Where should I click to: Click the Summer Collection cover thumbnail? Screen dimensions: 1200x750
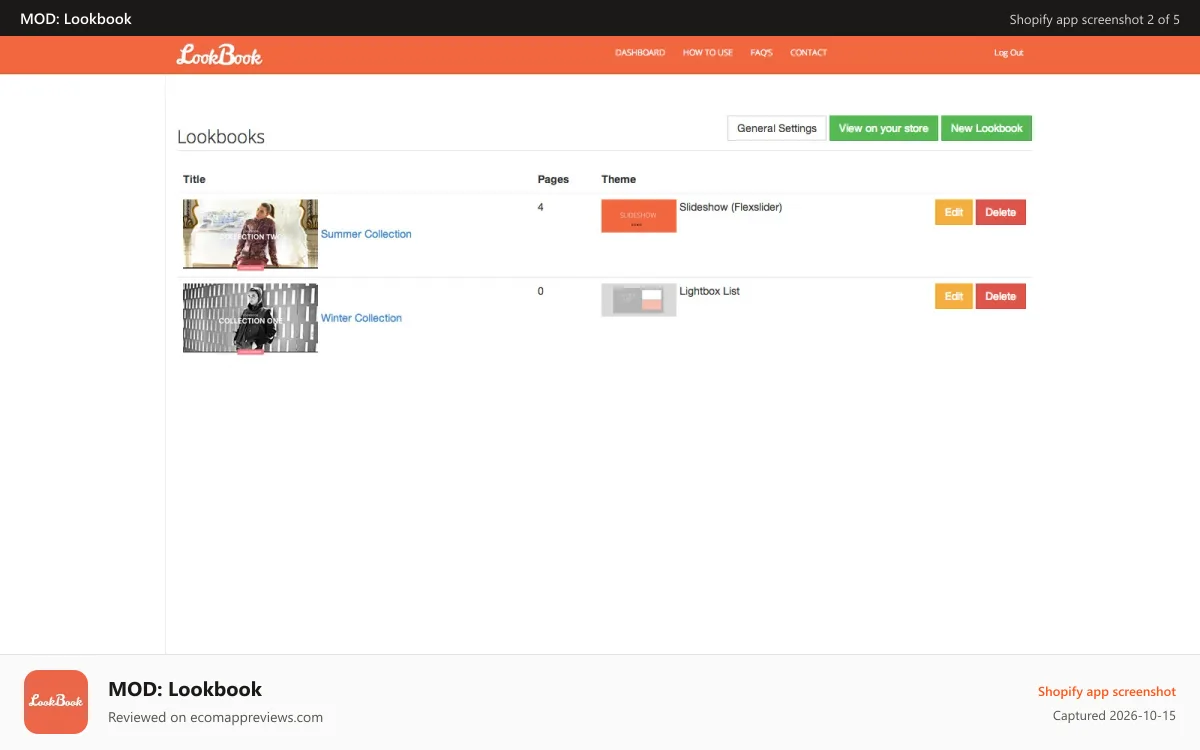point(250,234)
